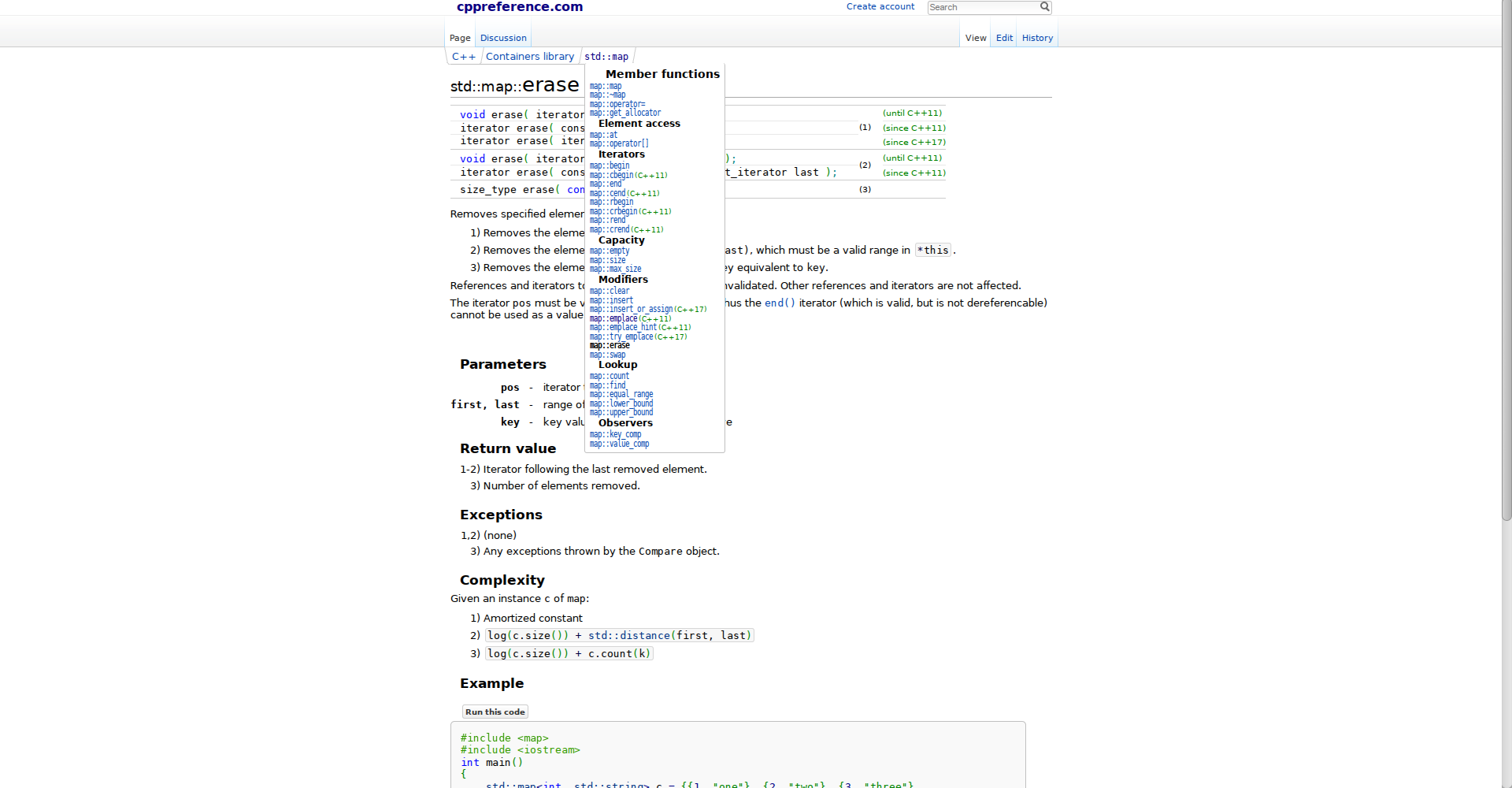Open map::cbegin menu entry
This screenshot has height=788, width=1512.
(x=612, y=175)
